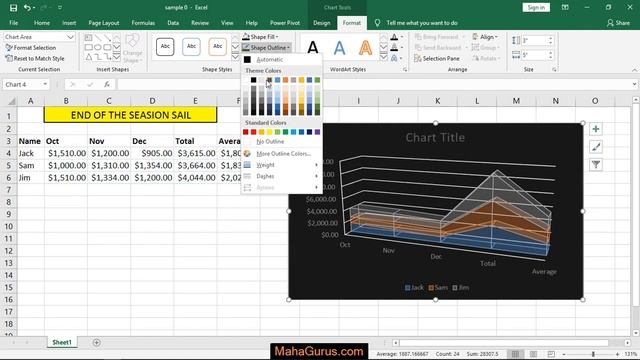The height and width of the screenshot is (360, 640).
Task: Select the orange WordArt style A
Action: [x=365, y=48]
